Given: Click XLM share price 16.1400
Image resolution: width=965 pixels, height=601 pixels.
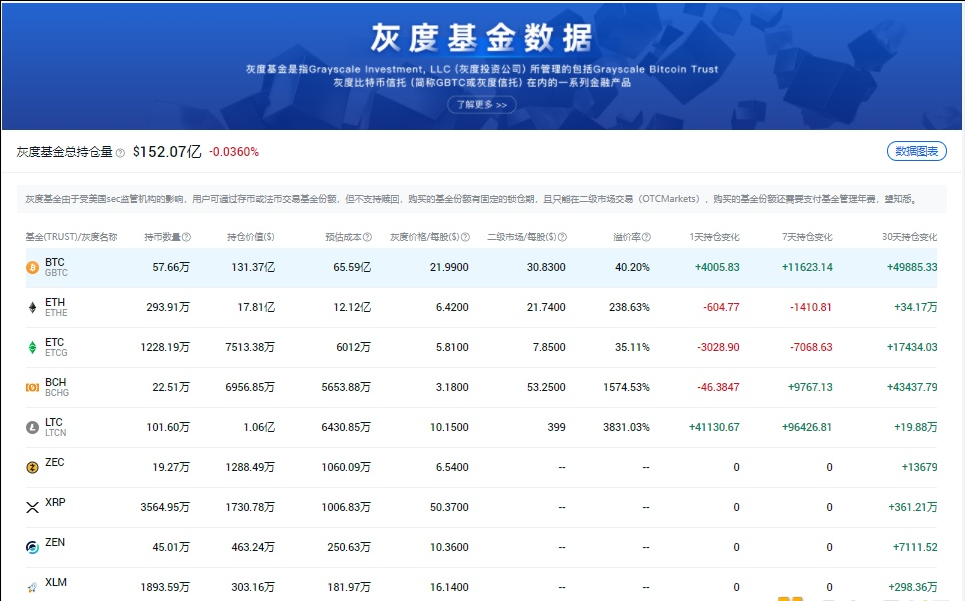Looking at the screenshot, I should point(449,587).
